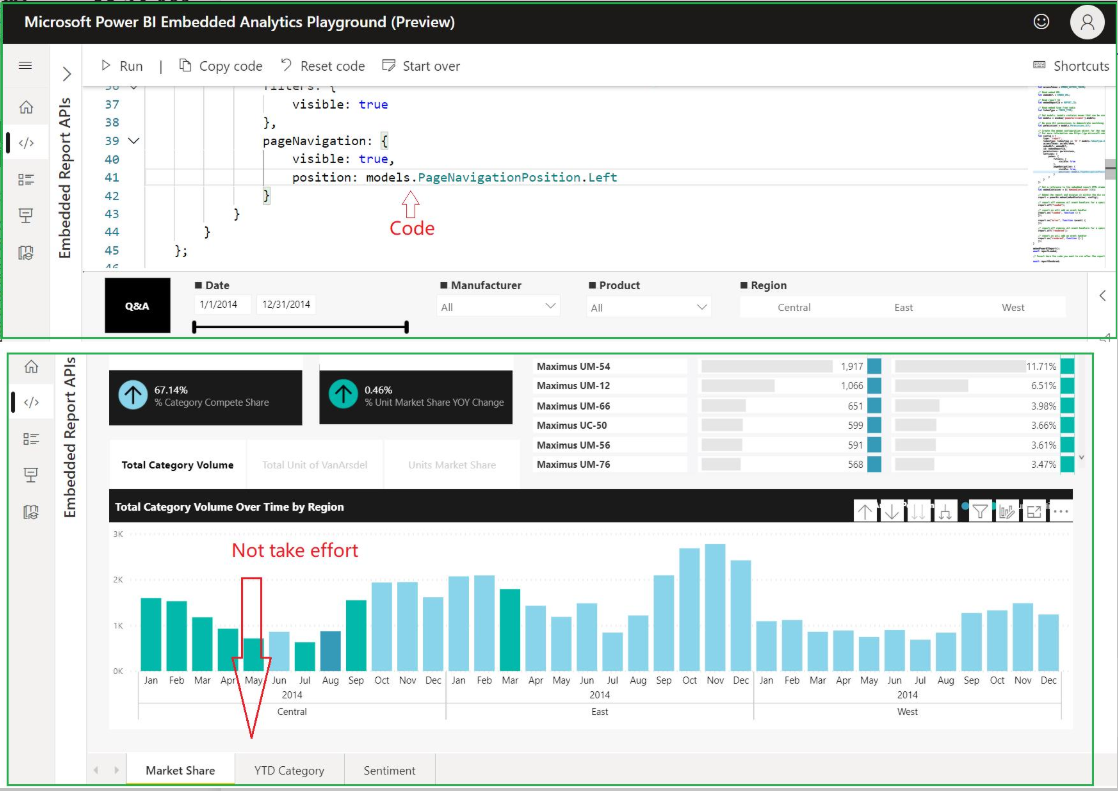
Task: Select East in Region slicer
Action: pyautogui.click(x=903, y=307)
